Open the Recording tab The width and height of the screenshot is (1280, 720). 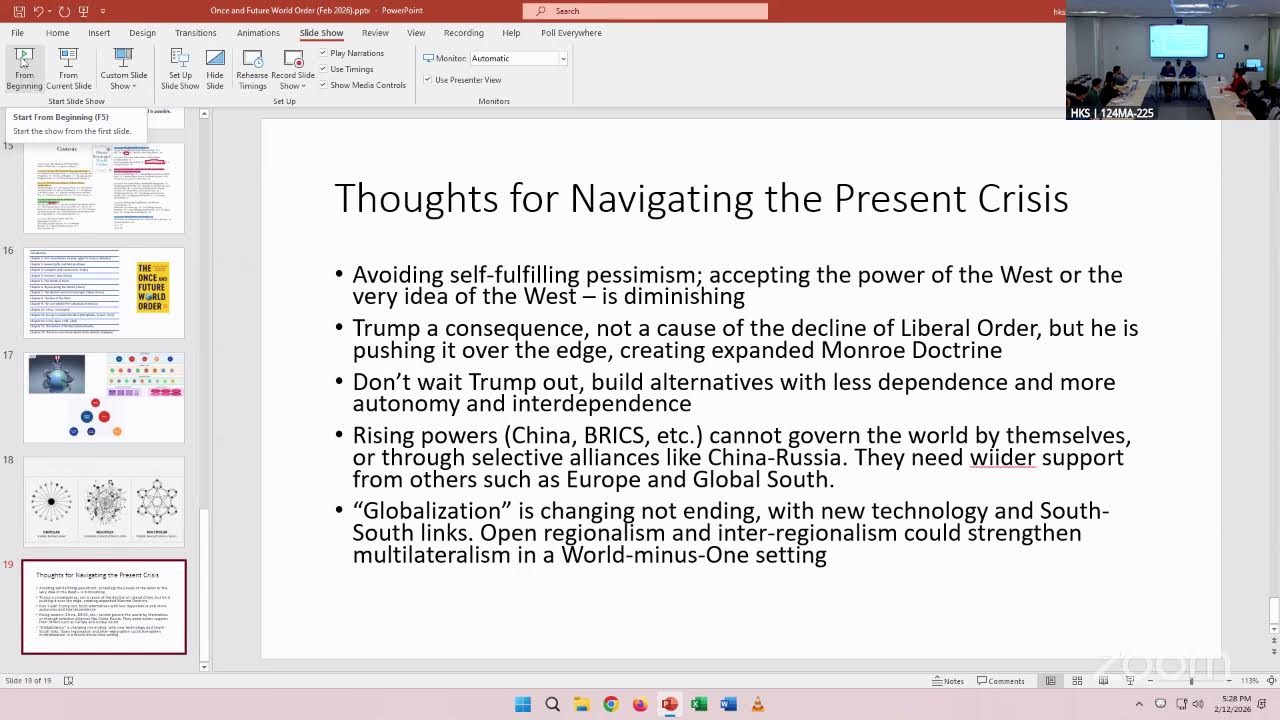coord(463,33)
